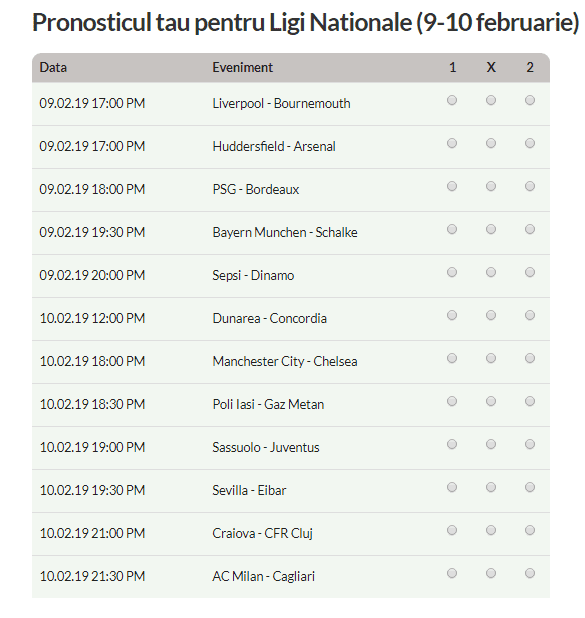The width and height of the screenshot is (585, 618).
Task: Click the Data column header
Action: (53, 67)
